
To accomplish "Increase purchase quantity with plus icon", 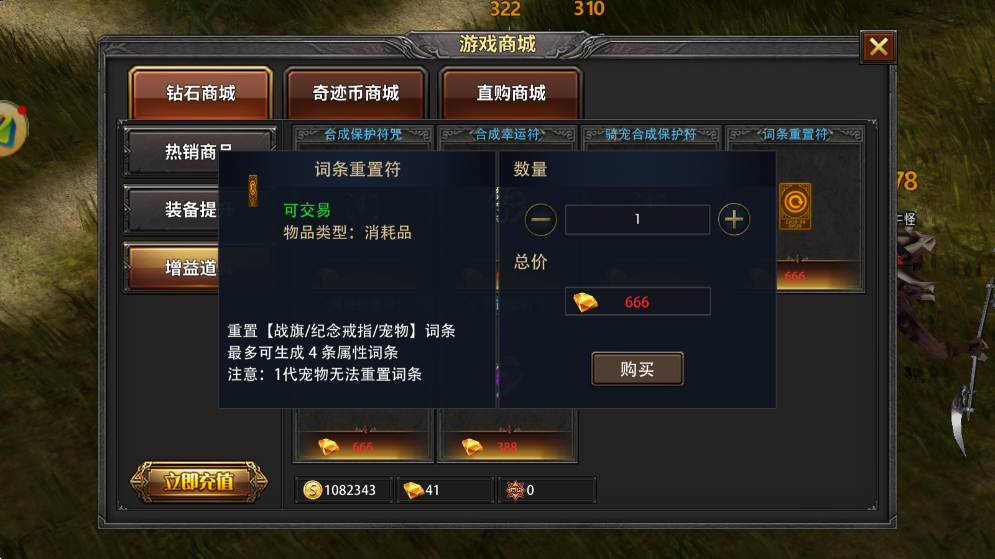I will pos(734,220).
